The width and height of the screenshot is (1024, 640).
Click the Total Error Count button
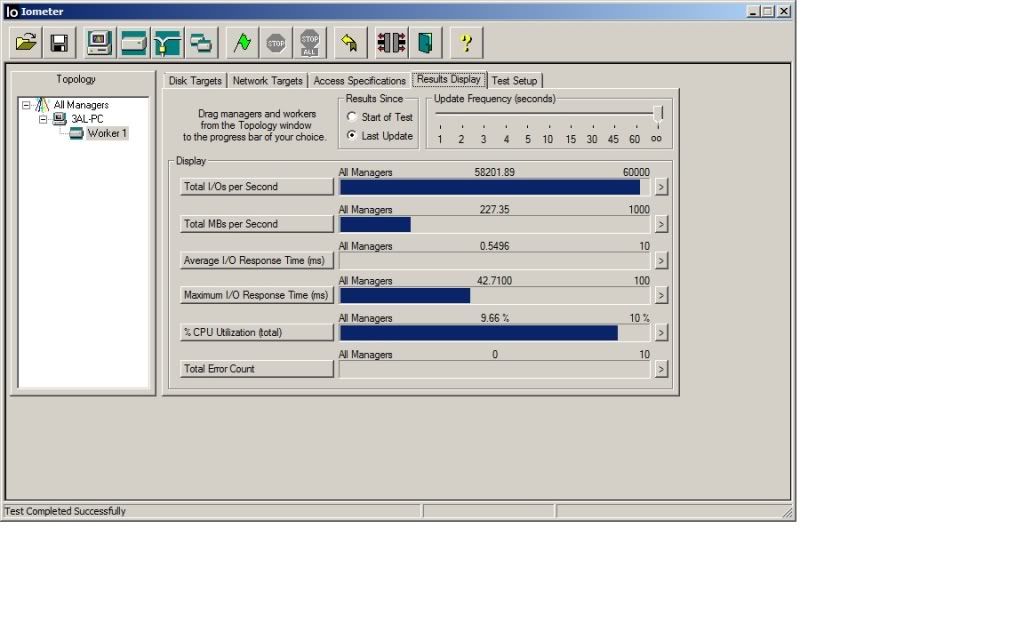(257, 369)
